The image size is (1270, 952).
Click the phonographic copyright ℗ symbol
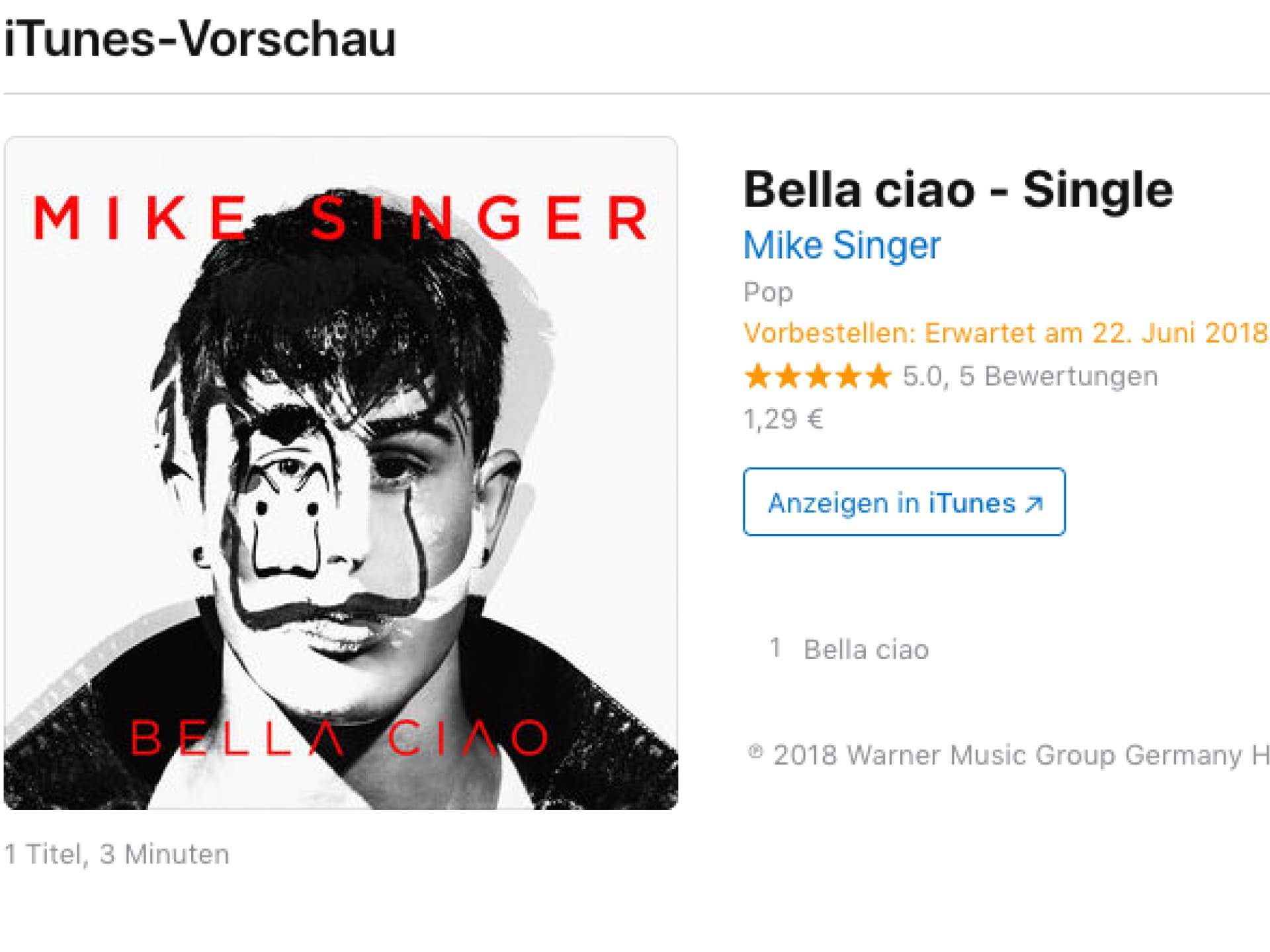[755, 752]
